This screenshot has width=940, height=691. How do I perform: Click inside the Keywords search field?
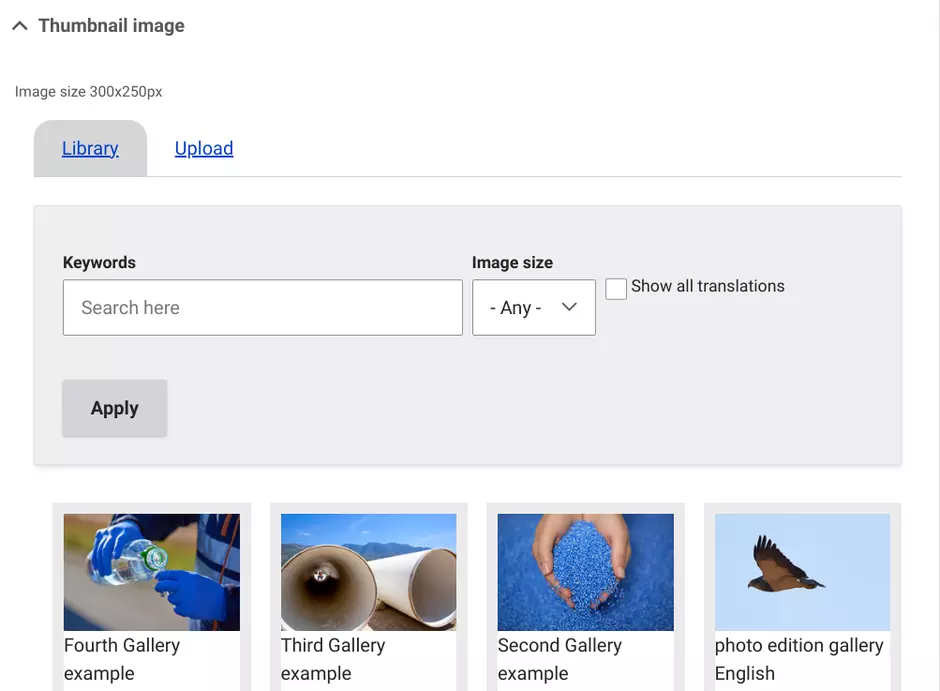tap(262, 307)
